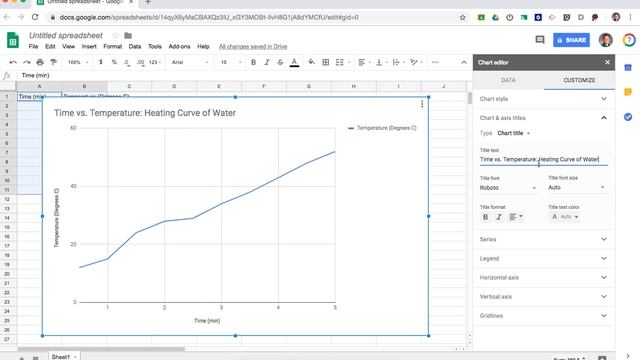Click the Undo icon in toolbar

pos(13,62)
